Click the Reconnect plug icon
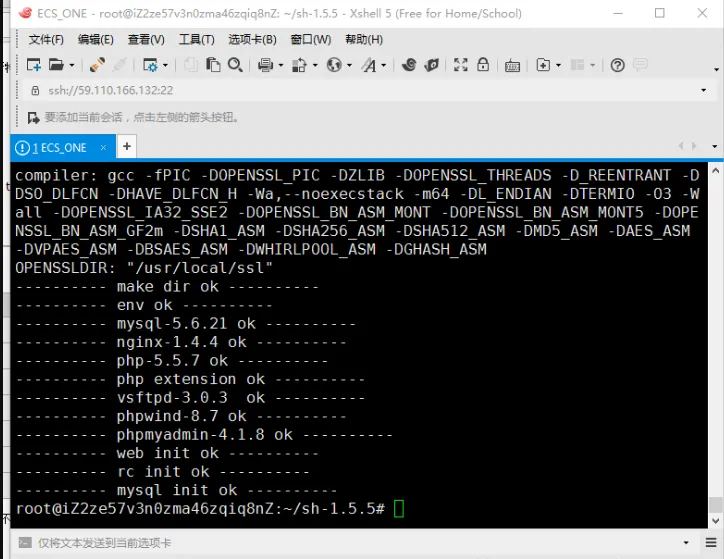The image size is (724, 559). tap(97, 65)
